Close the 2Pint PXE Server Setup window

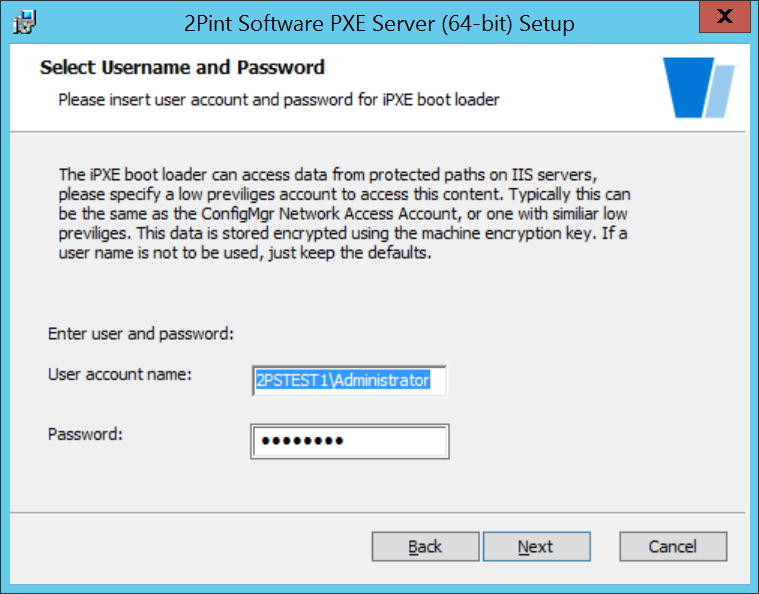click(x=724, y=16)
